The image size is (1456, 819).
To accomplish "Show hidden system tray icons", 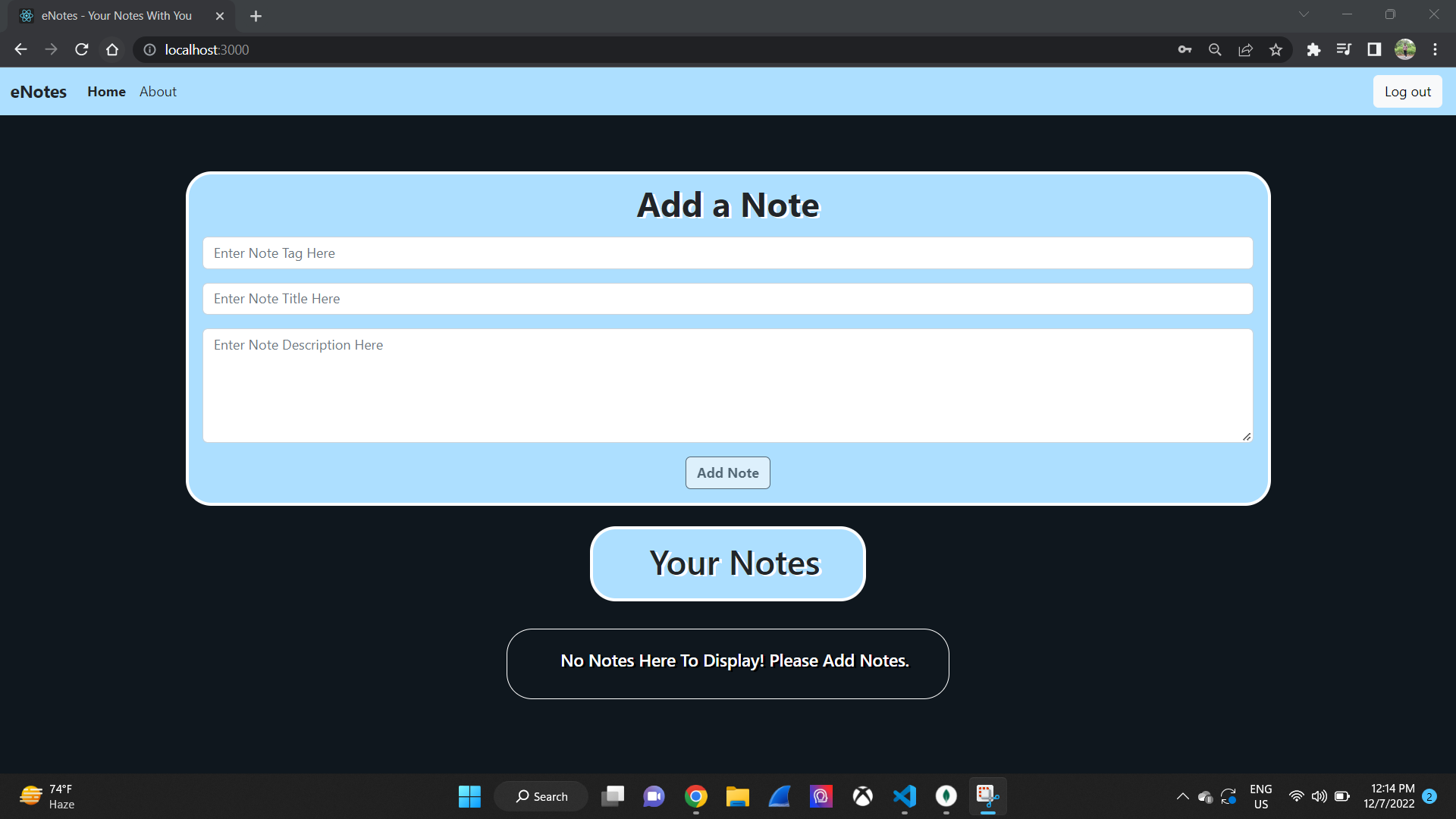I will tap(1181, 796).
